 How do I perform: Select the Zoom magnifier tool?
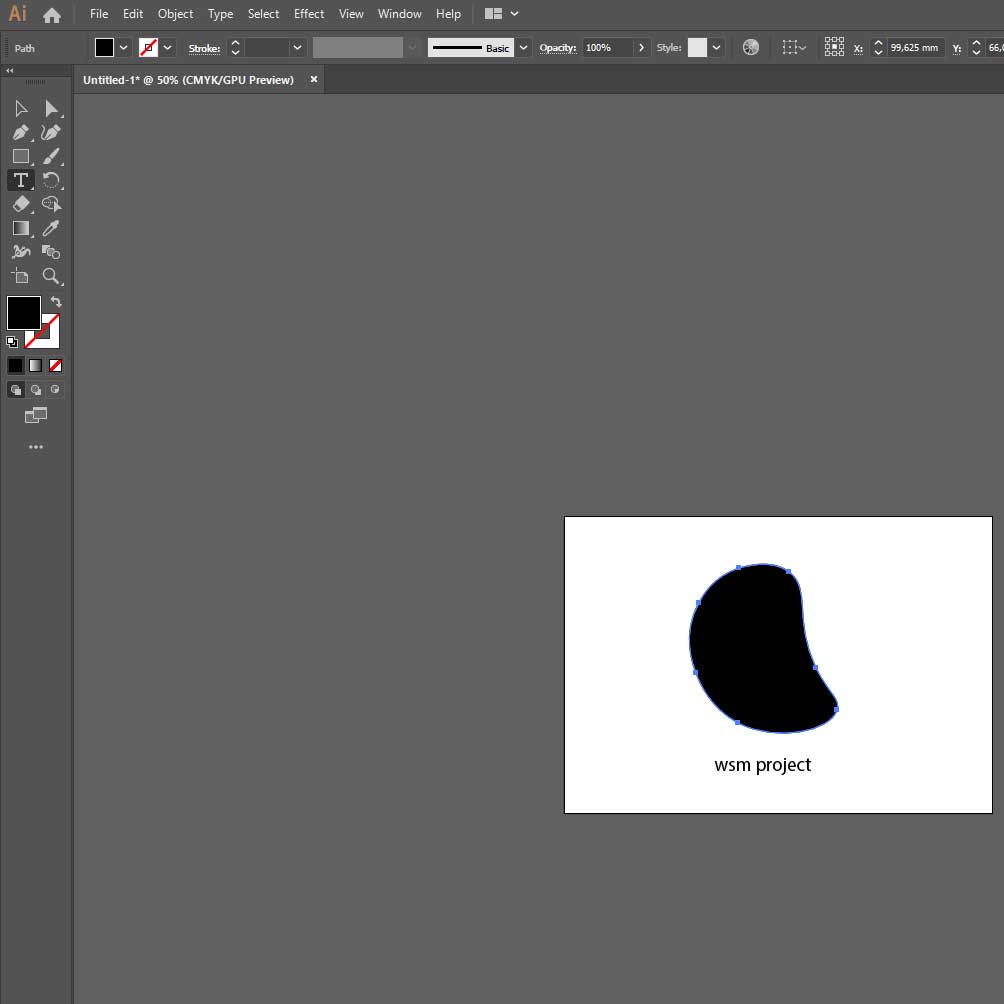click(52, 276)
